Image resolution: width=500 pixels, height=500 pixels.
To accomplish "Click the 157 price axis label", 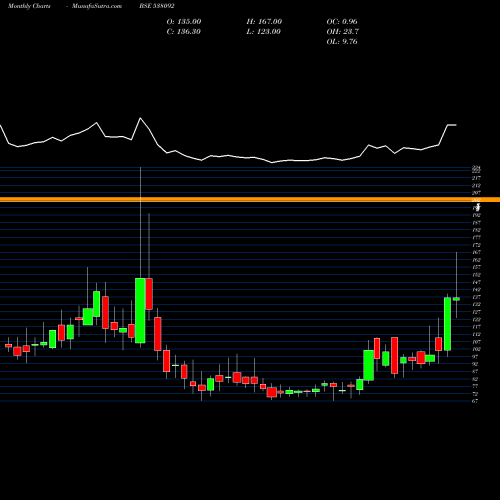I will click(x=476, y=267).
